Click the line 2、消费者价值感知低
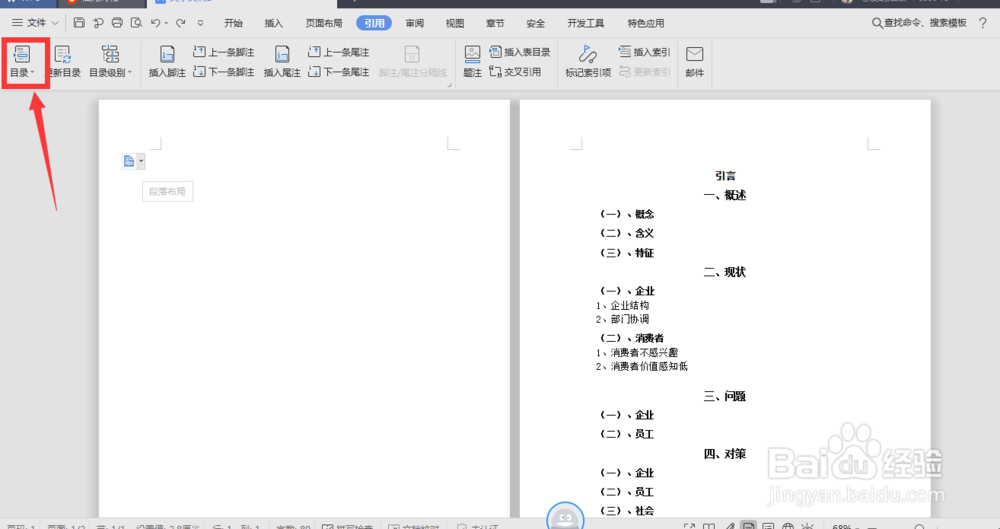Image resolution: width=1000 pixels, height=529 pixels. [642, 366]
